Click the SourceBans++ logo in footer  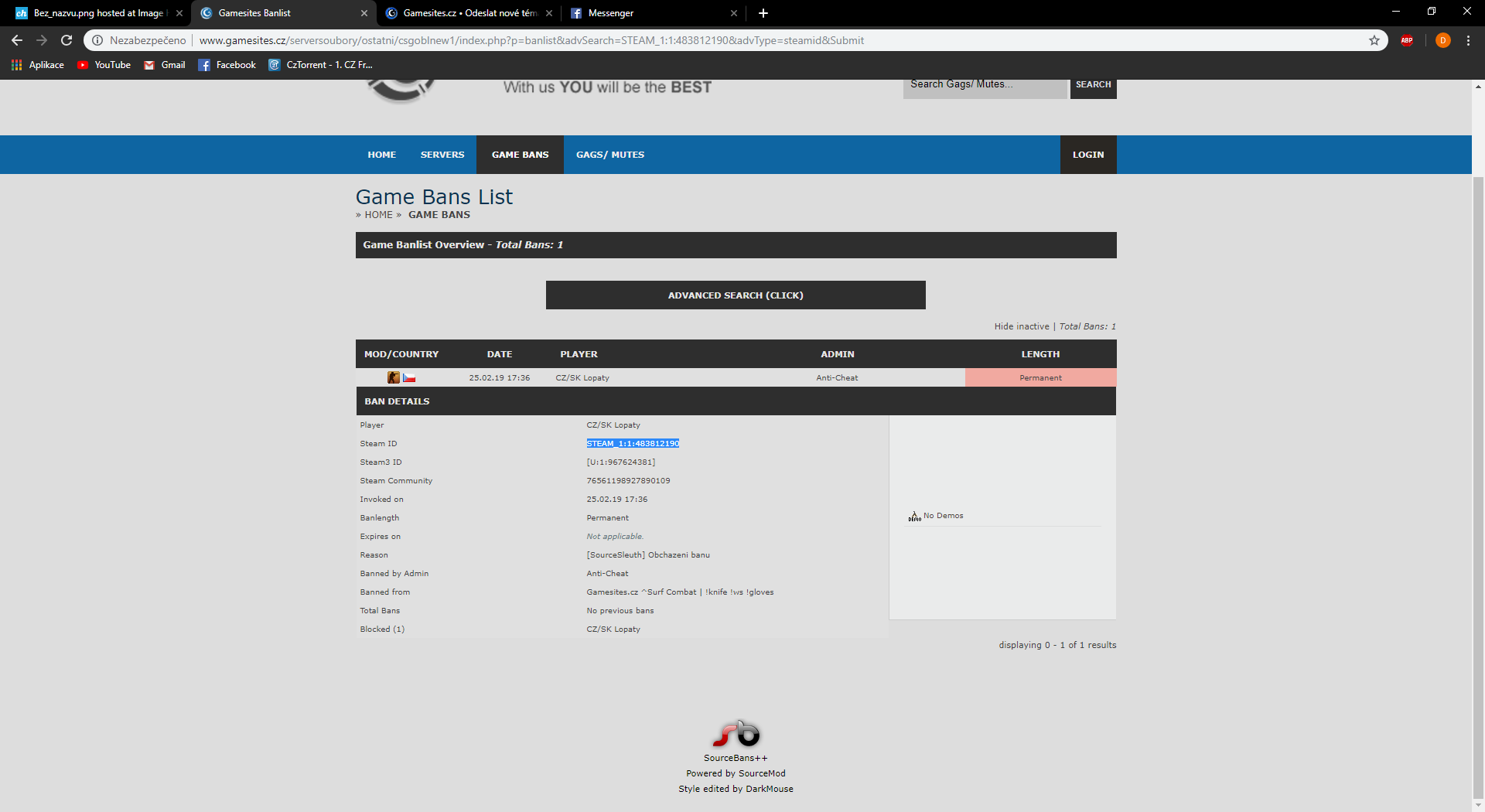(736, 734)
